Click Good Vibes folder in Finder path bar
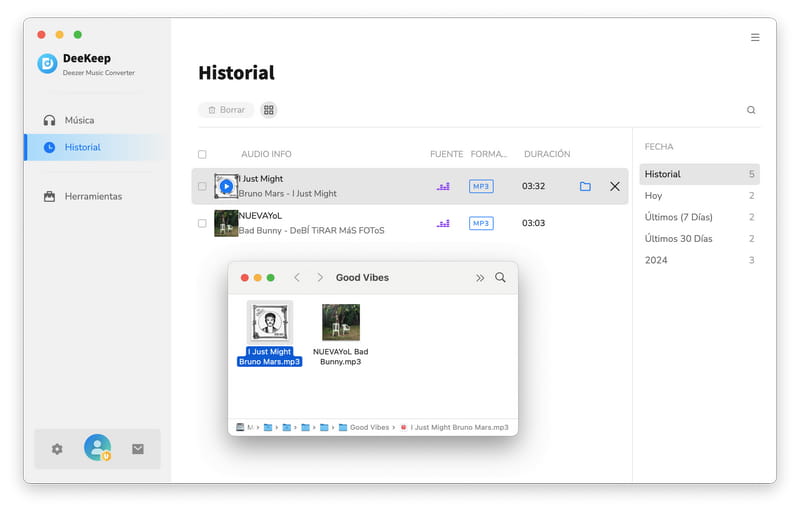This screenshot has height=512, width=800. [364, 427]
